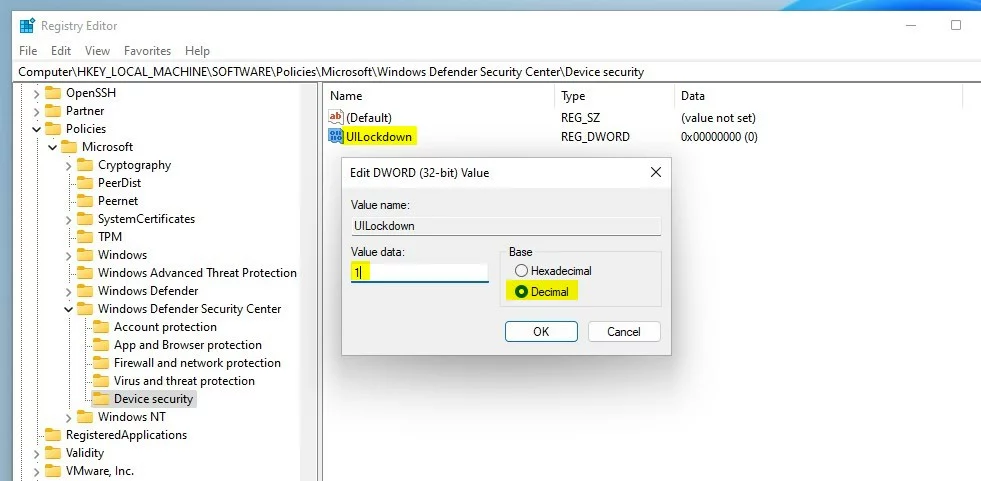Viewport: 981px width, 481px height.
Task: Expand the OpenSSH registry key
Action: tap(36, 94)
